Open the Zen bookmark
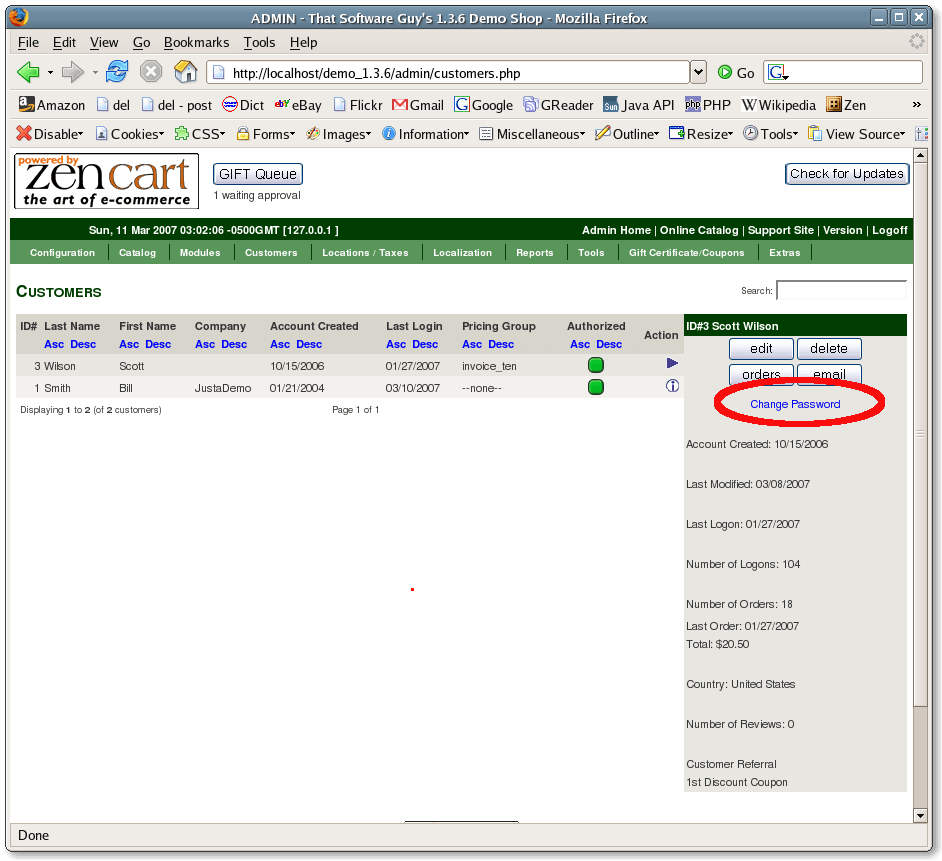Image resolution: width=942 pixels, height=861 pixels. point(846,105)
